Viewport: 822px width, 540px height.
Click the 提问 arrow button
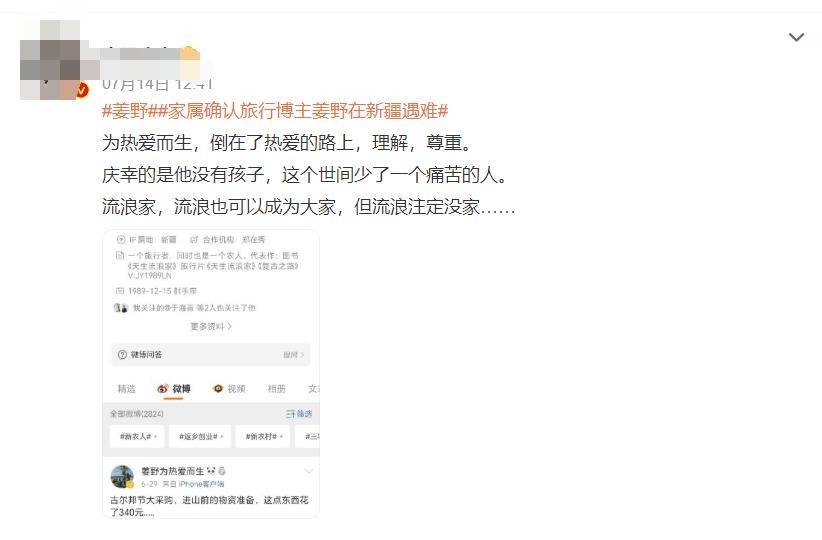(294, 355)
